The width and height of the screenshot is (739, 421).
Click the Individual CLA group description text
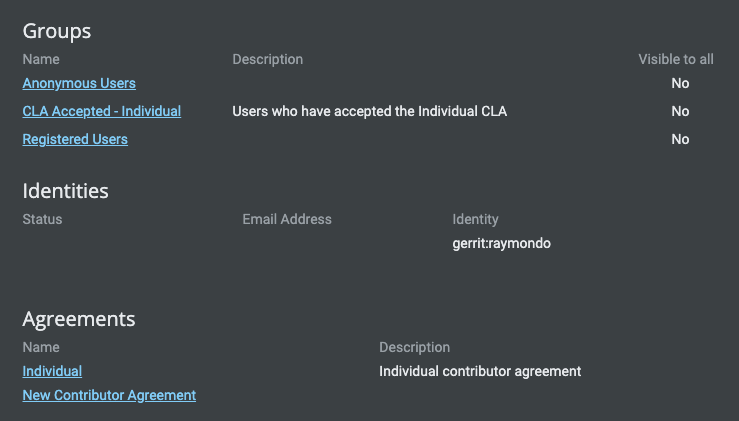click(370, 111)
